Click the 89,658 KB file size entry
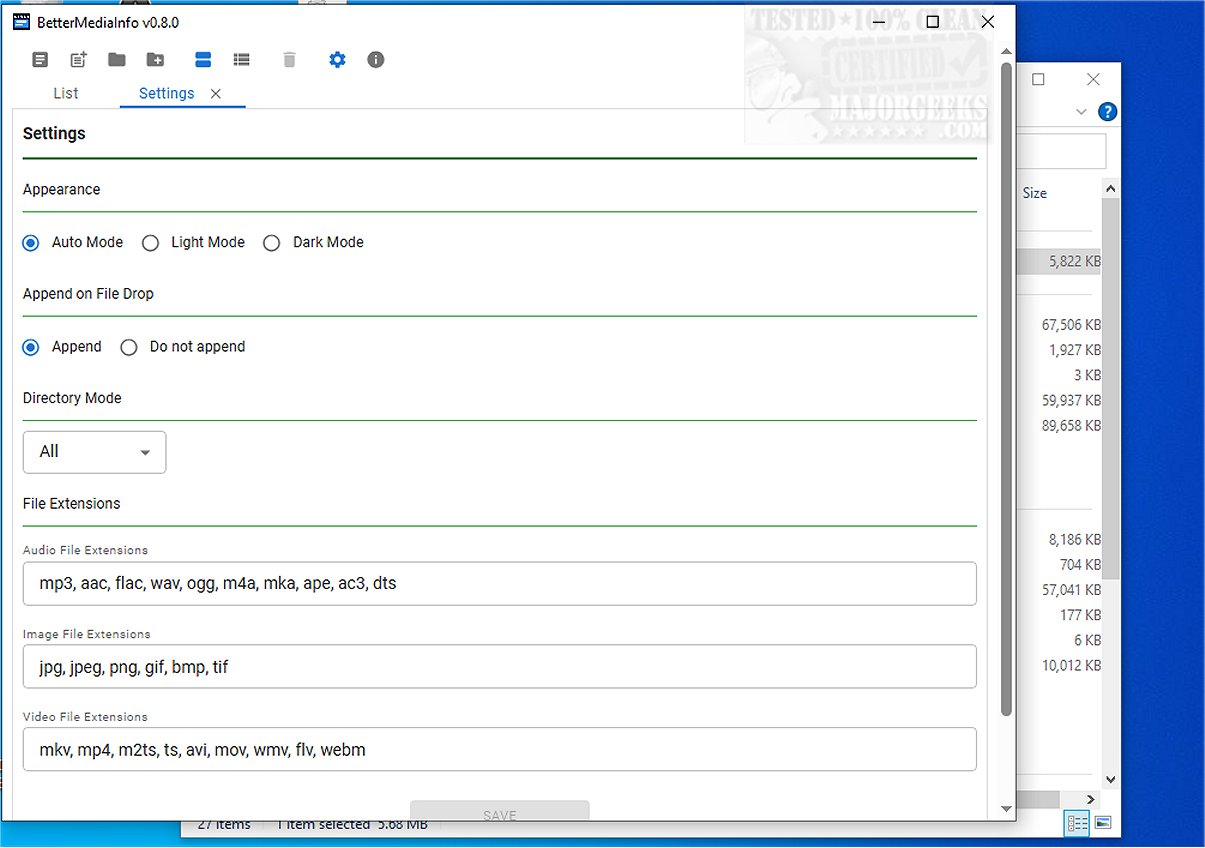 (1071, 425)
